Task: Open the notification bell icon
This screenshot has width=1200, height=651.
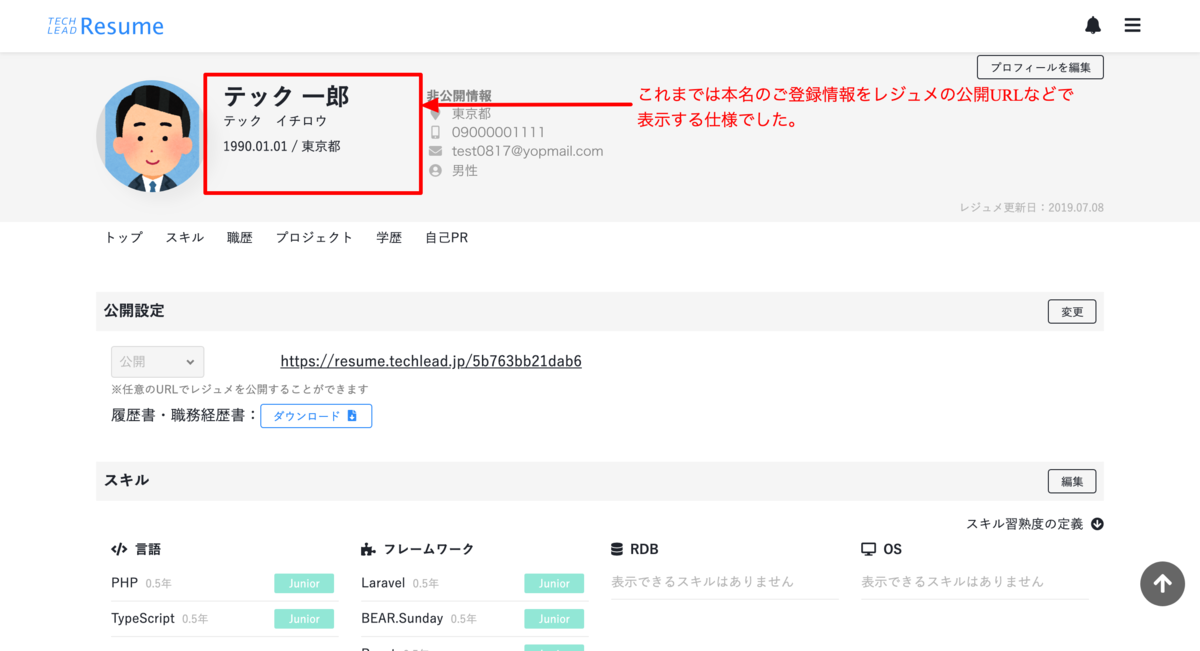Action: [1093, 26]
